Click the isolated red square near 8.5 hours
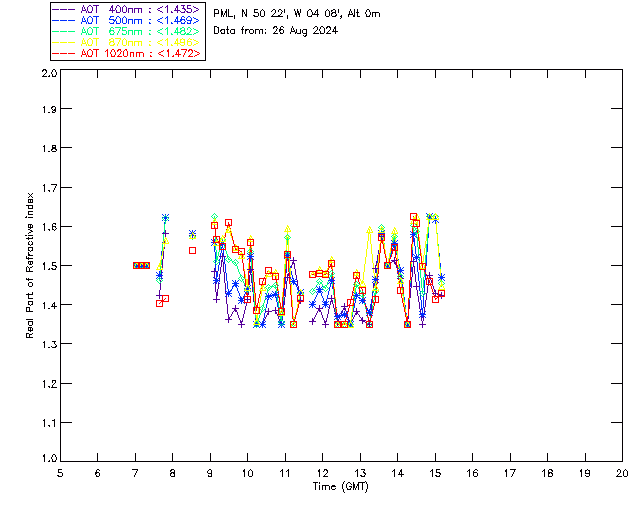 pyautogui.click(x=192, y=250)
